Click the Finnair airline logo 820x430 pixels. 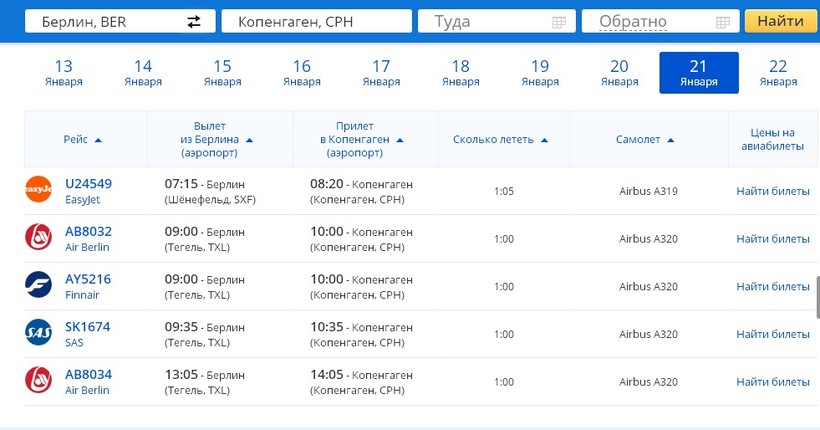click(x=38, y=286)
